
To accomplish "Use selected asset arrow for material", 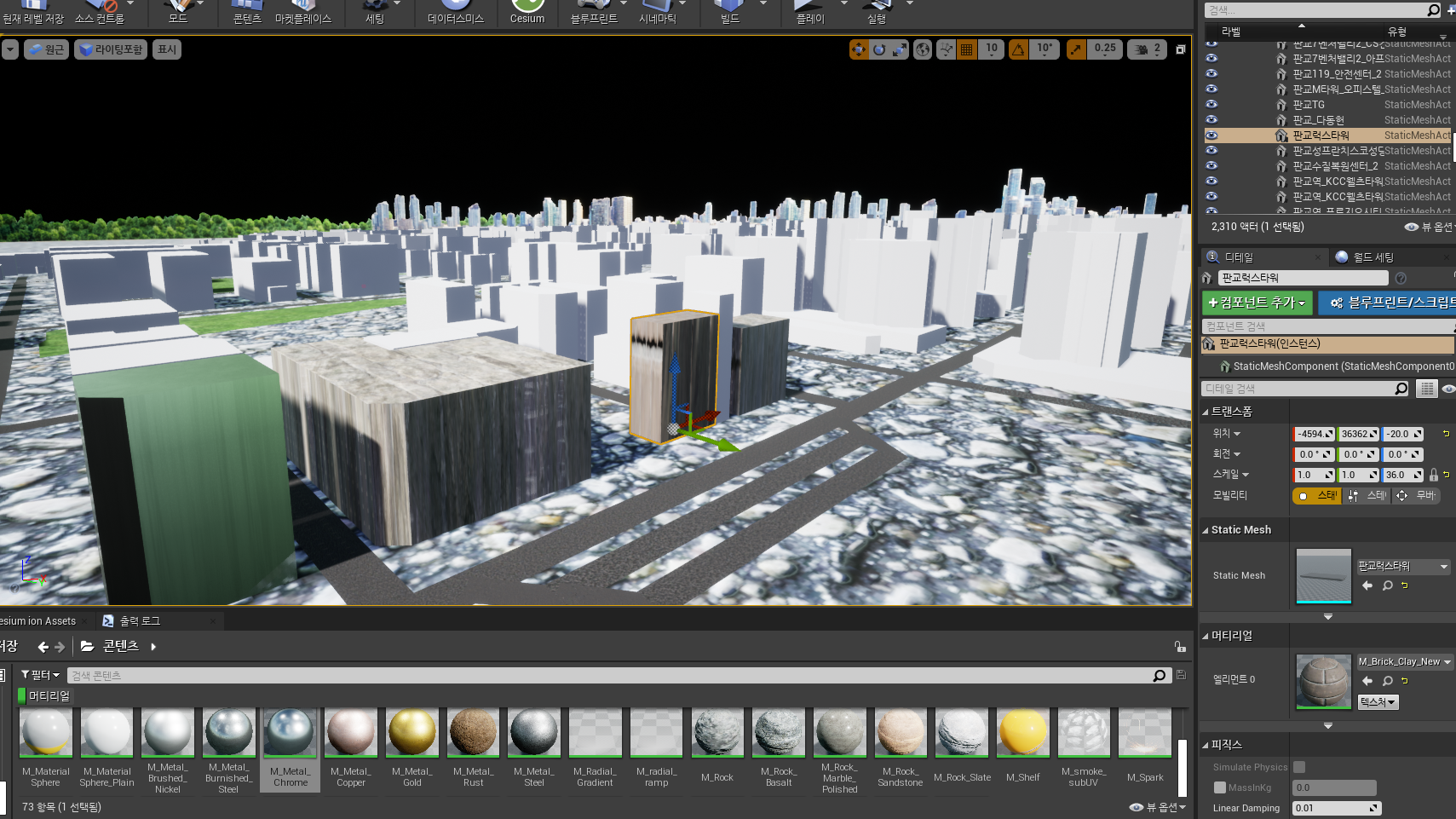I will [1367, 681].
